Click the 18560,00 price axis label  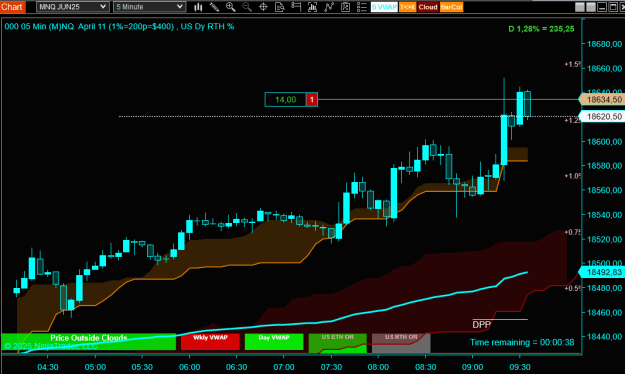coord(604,190)
